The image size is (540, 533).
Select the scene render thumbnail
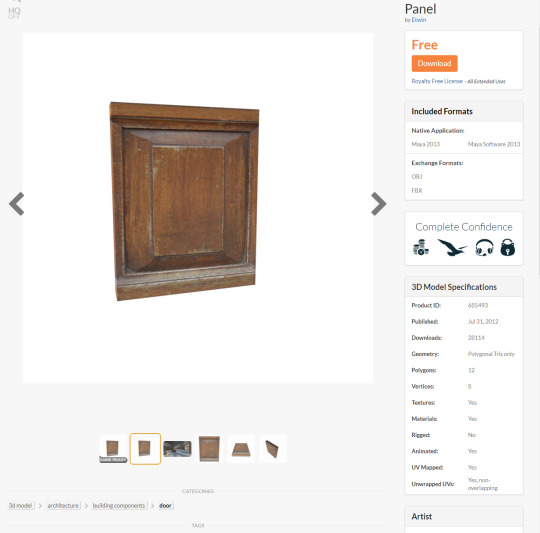(x=177, y=449)
